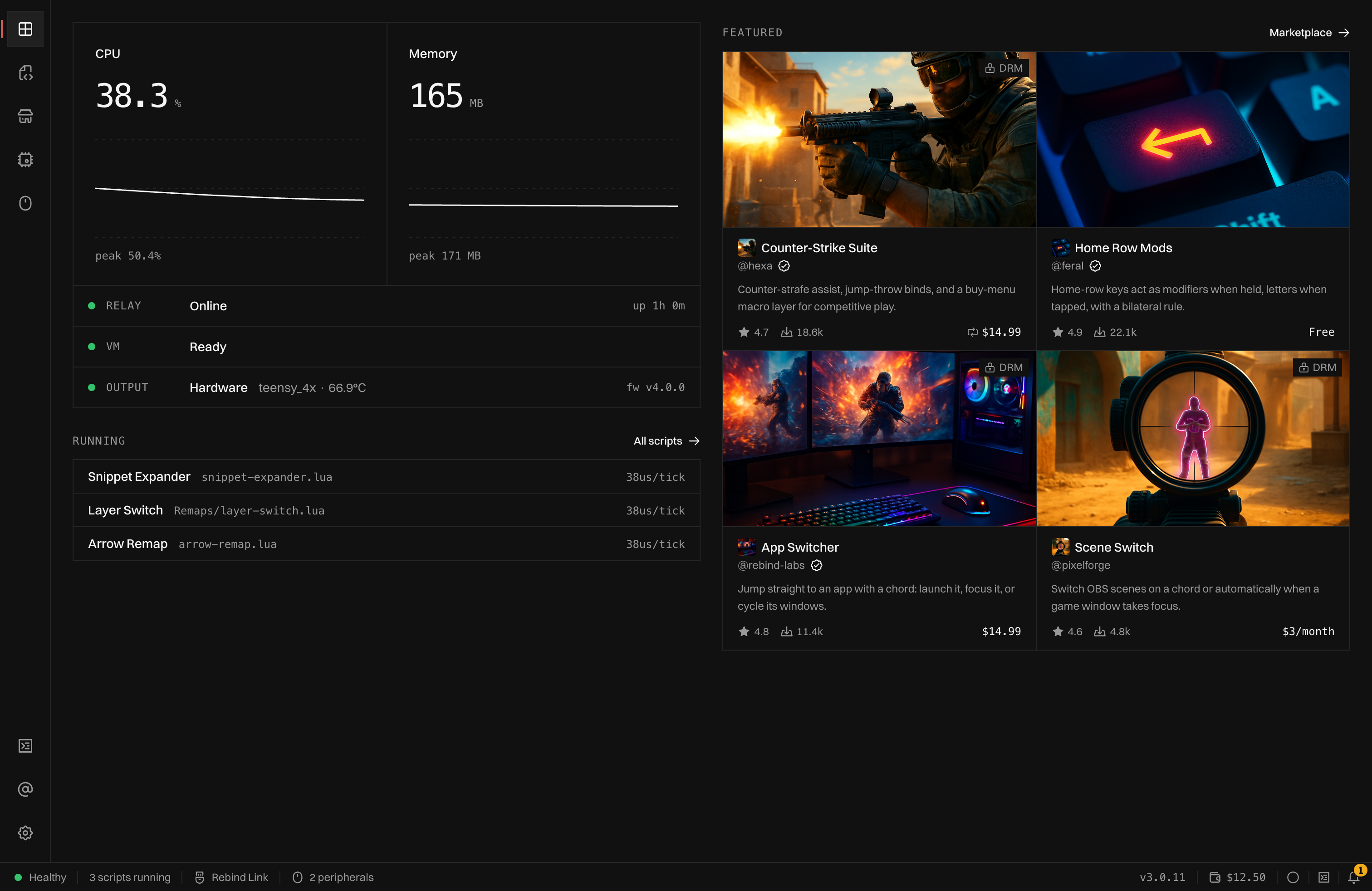Click the 2 peripherals status item
The image size is (1372, 891).
tap(333, 877)
